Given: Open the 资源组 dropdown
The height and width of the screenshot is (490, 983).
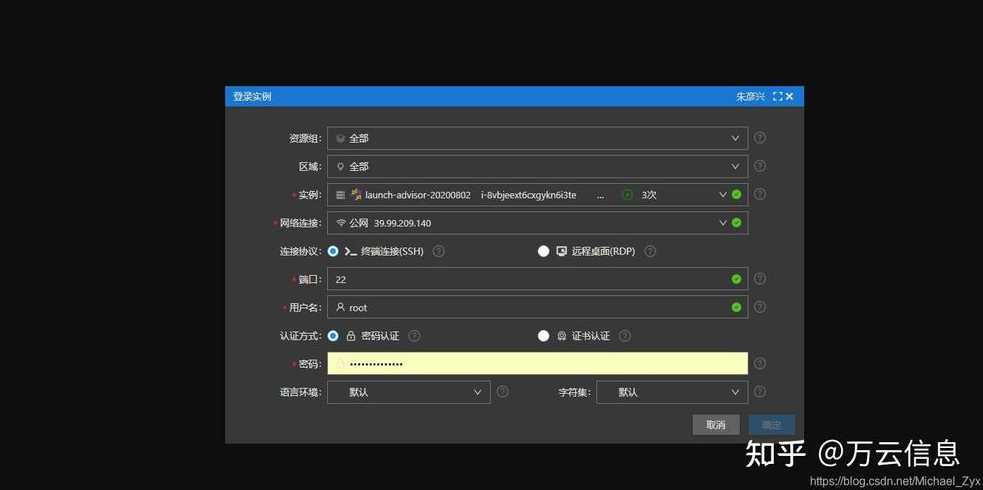Looking at the screenshot, I should (x=537, y=138).
